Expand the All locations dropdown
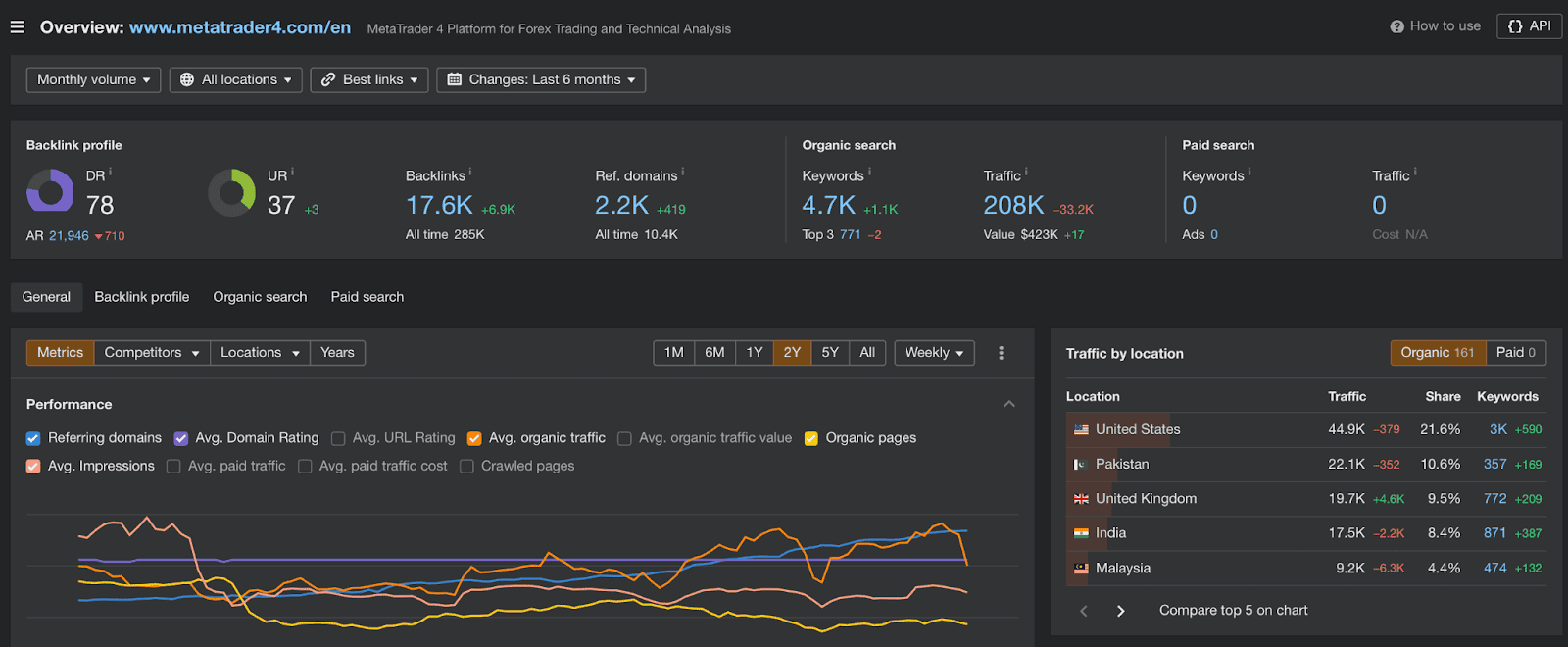1568x647 pixels. [x=236, y=79]
